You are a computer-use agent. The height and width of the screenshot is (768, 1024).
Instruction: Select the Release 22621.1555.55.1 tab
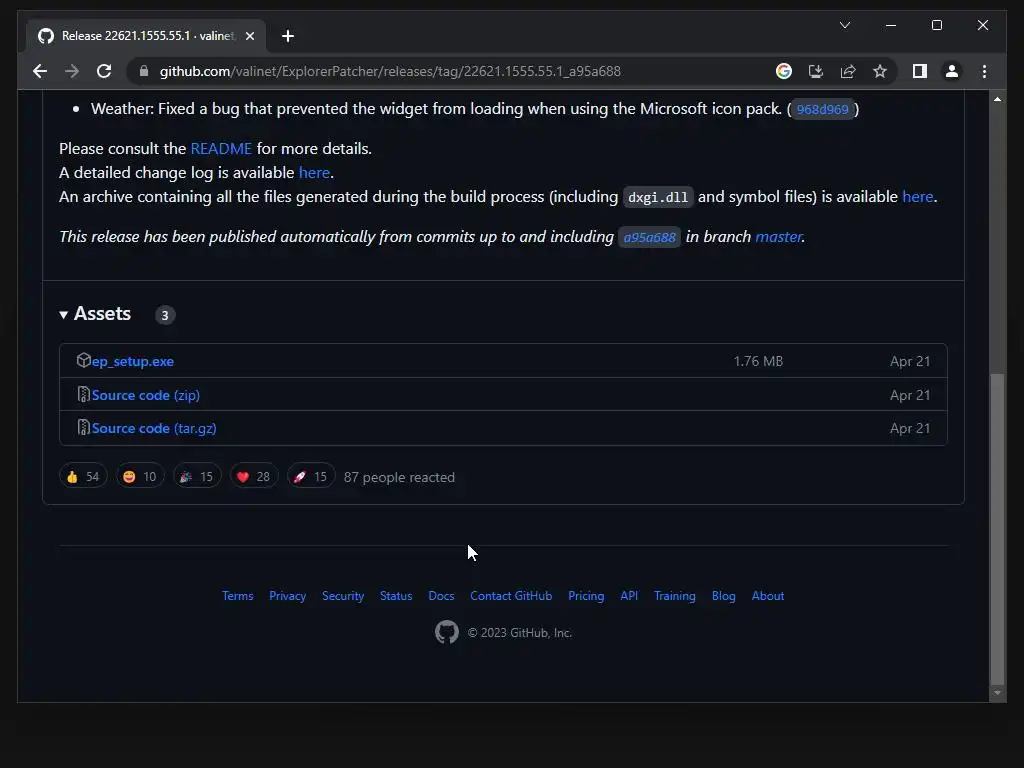tap(146, 36)
